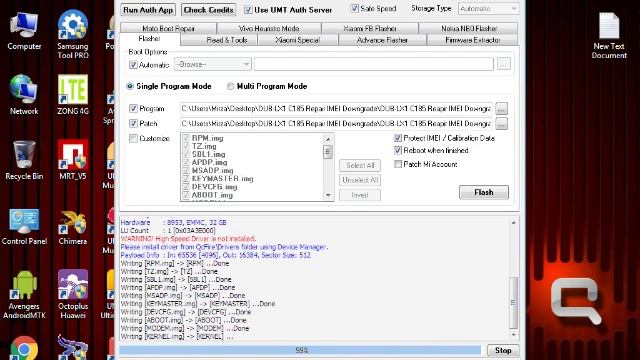Toggle Reboot when finished checkbox
This screenshot has width=640, height=360.
(398, 150)
